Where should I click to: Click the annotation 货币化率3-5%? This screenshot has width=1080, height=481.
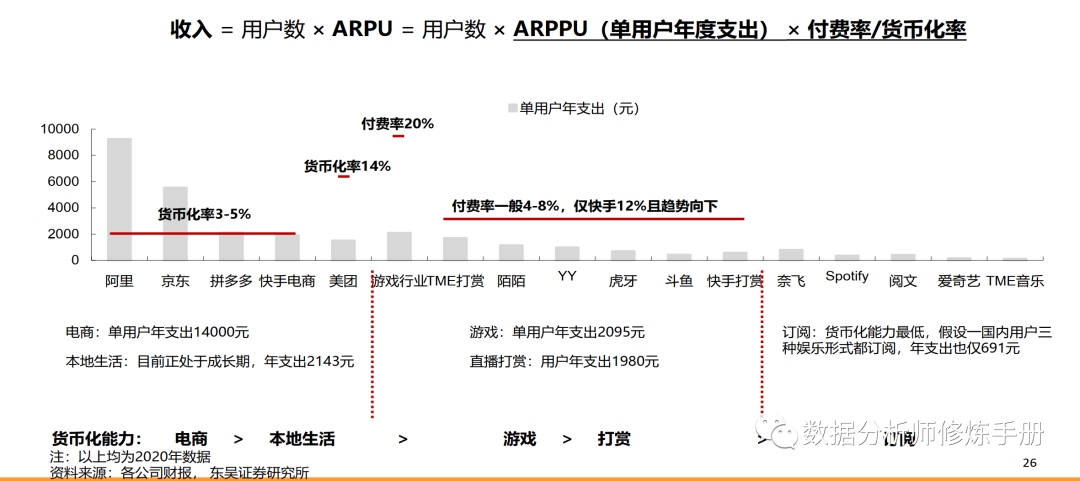[205, 214]
